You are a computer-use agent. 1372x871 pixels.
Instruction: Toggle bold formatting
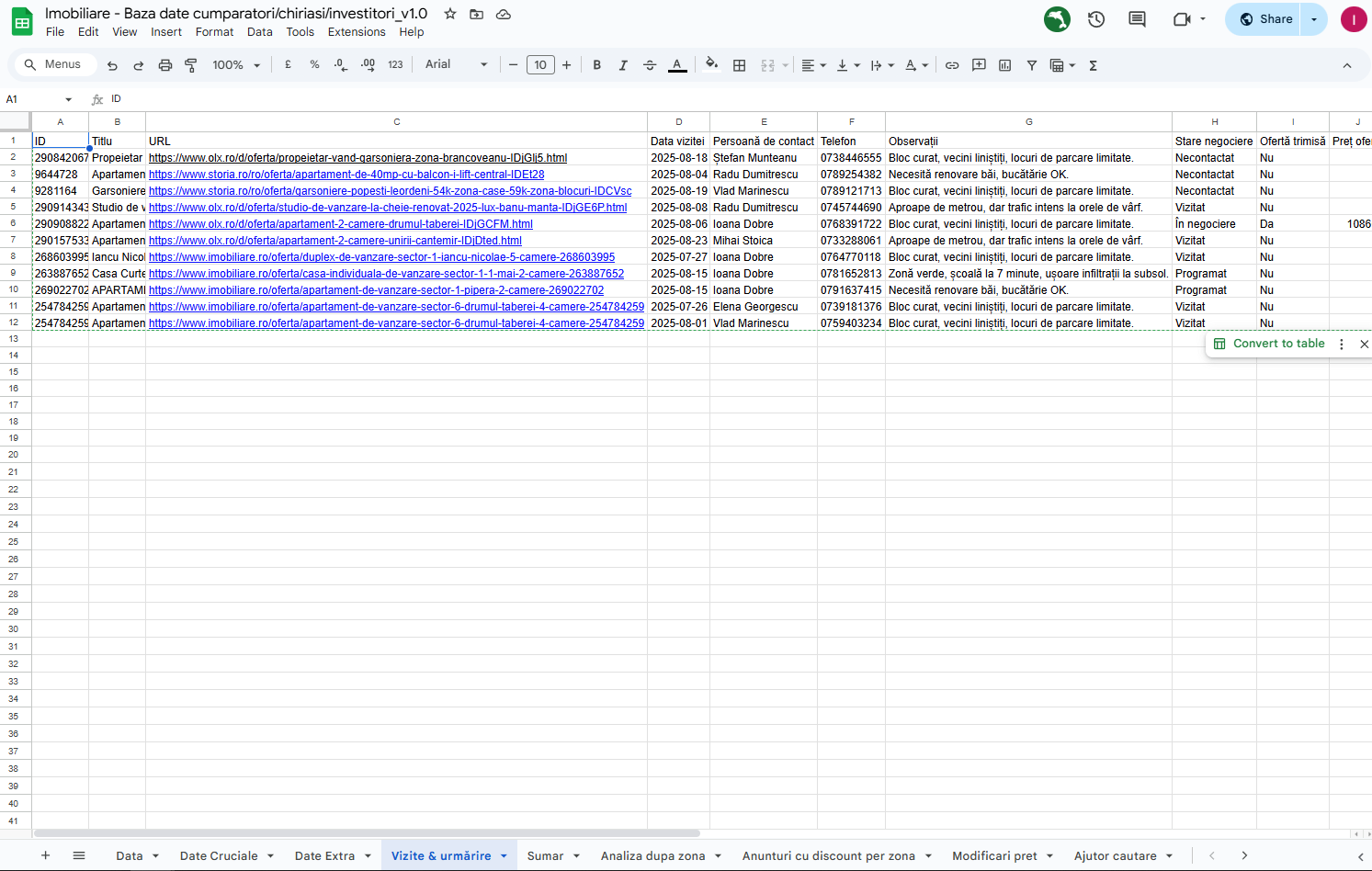(x=597, y=65)
